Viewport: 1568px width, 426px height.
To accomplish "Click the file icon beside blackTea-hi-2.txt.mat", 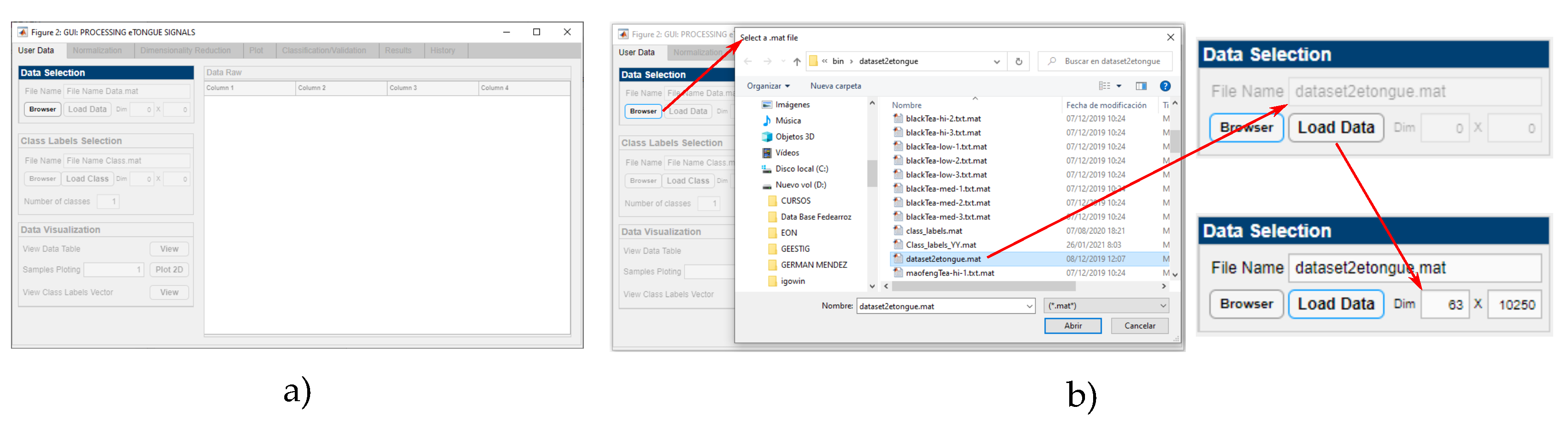I will pos(898,118).
